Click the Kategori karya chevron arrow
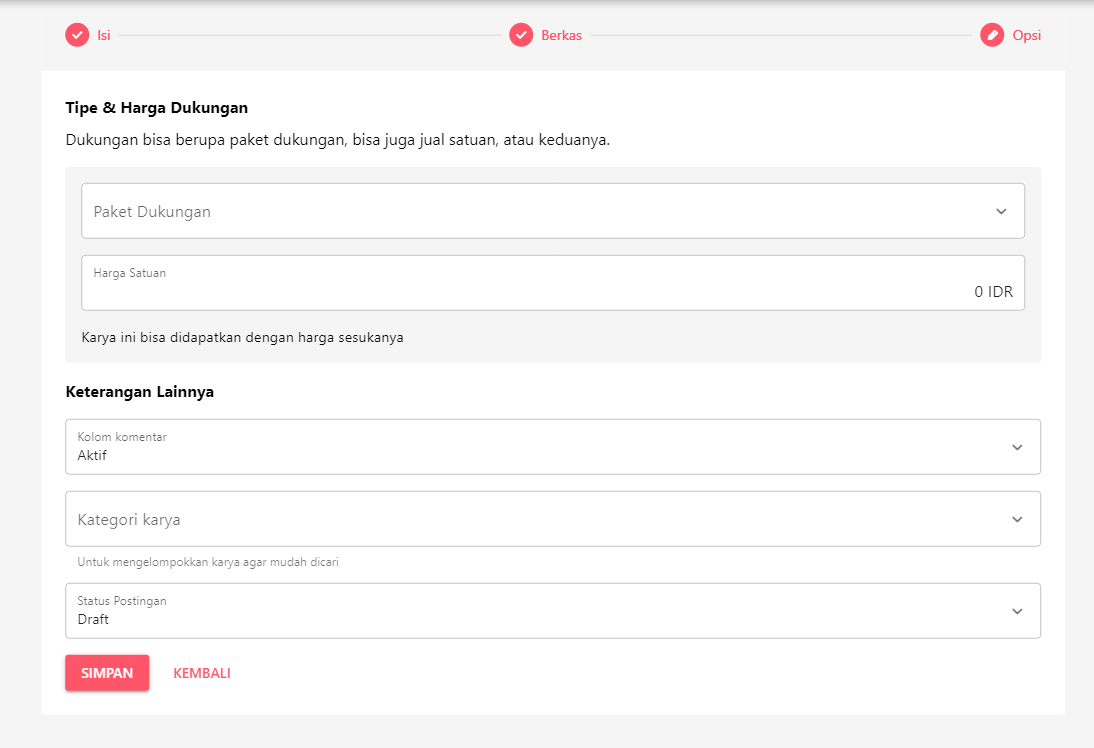This screenshot has height=748, width=1094. click(x=1017, y=519)
